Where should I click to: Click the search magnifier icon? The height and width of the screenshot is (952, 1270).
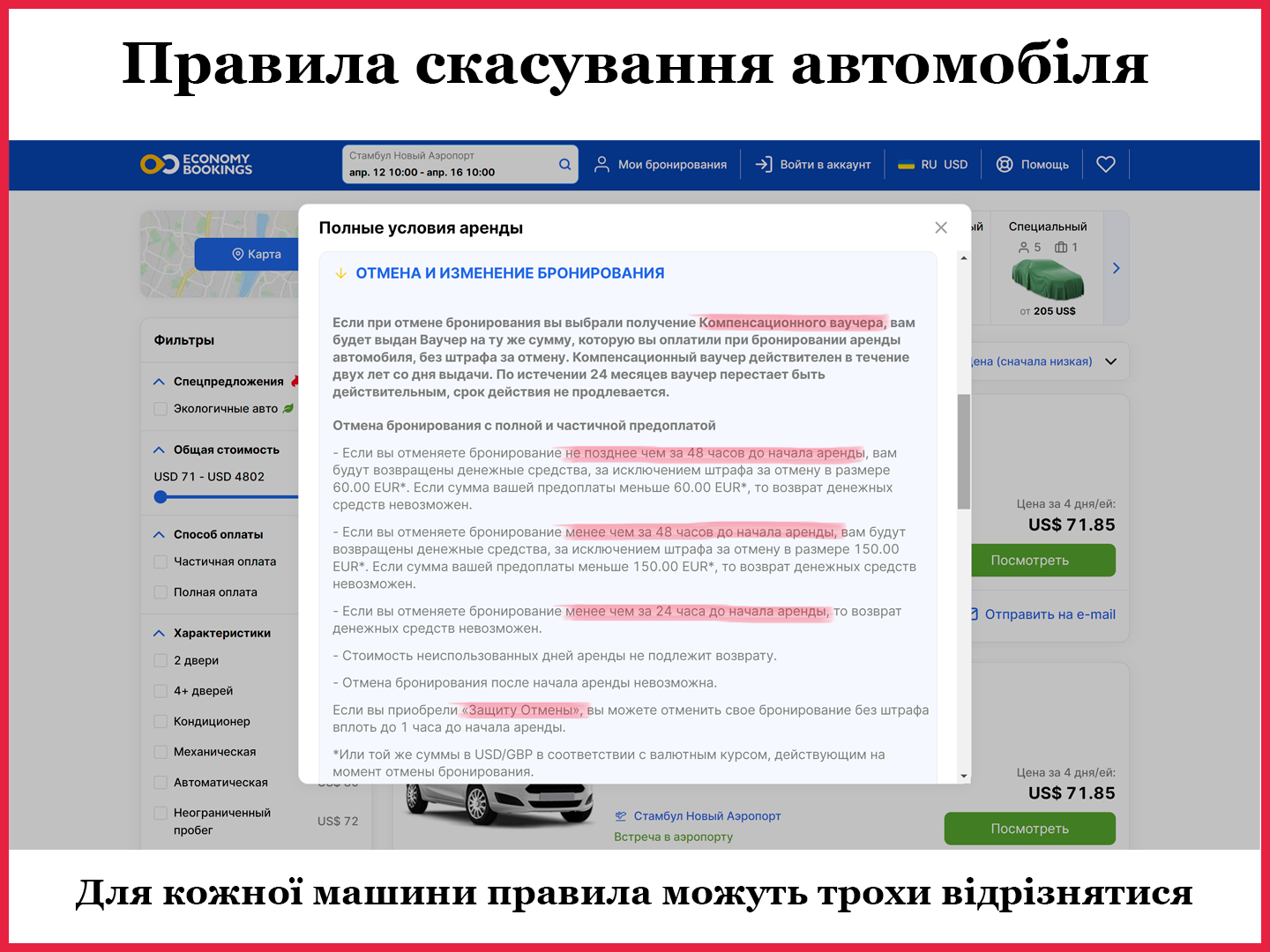click(564, 164)
